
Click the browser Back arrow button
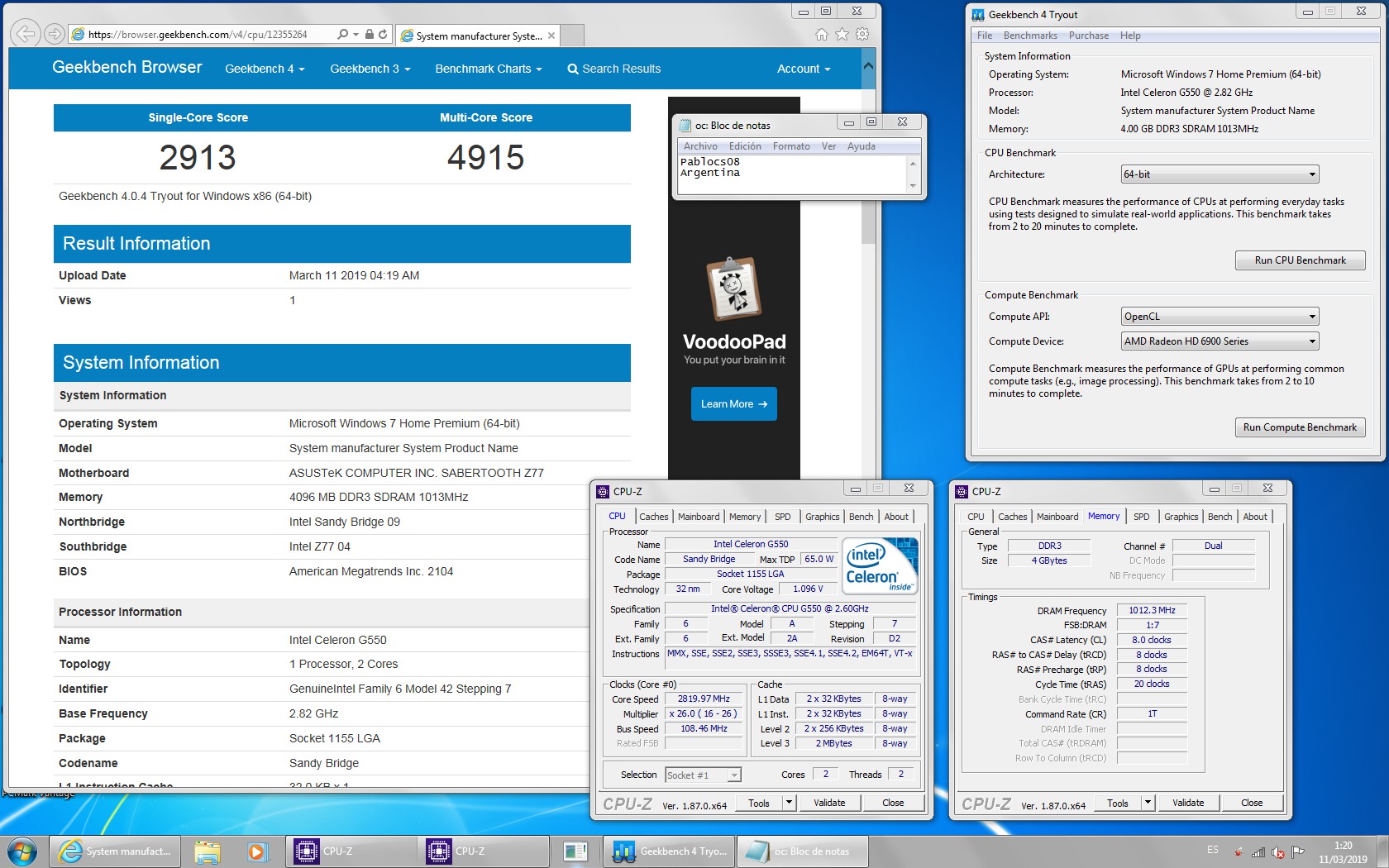26,34
